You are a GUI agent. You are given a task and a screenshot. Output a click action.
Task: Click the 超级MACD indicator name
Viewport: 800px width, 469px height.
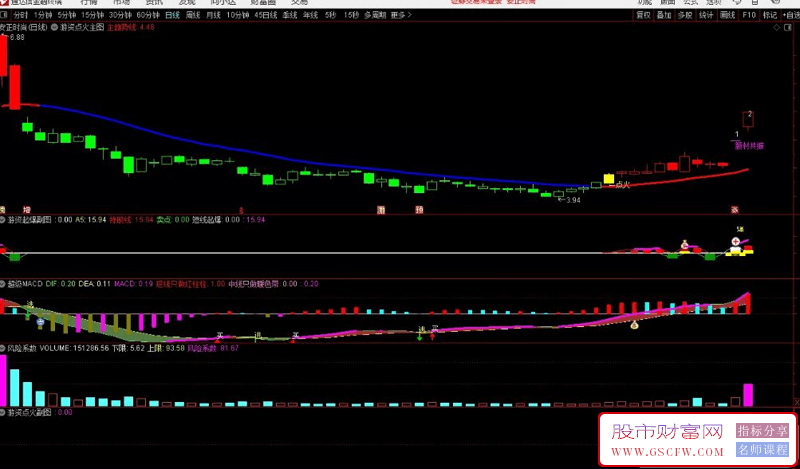pyautogui.click(x=25, y=284)
